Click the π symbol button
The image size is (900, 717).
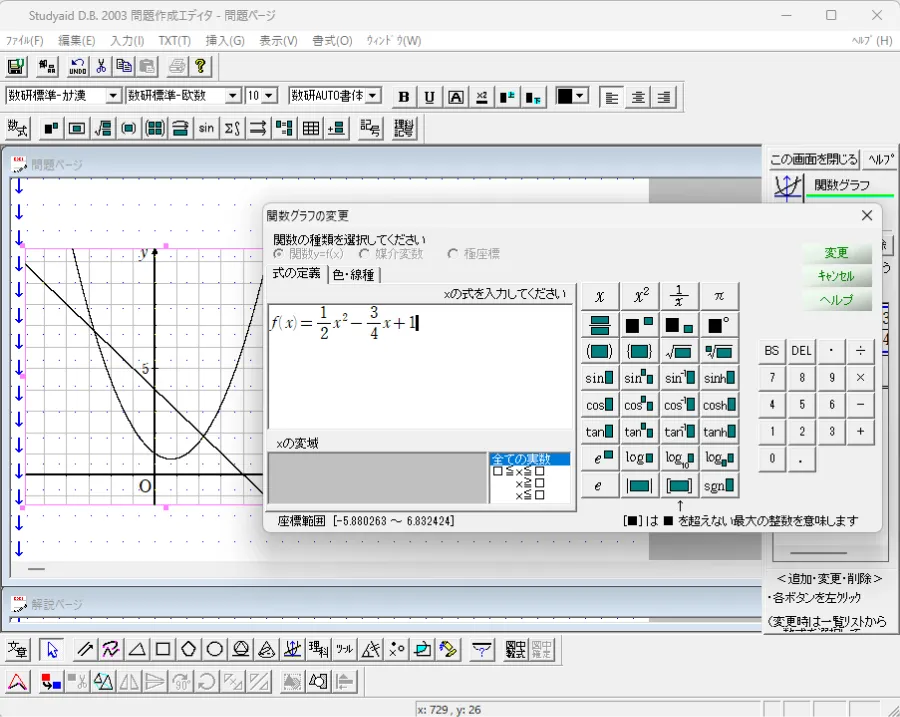tap(719, 297)
